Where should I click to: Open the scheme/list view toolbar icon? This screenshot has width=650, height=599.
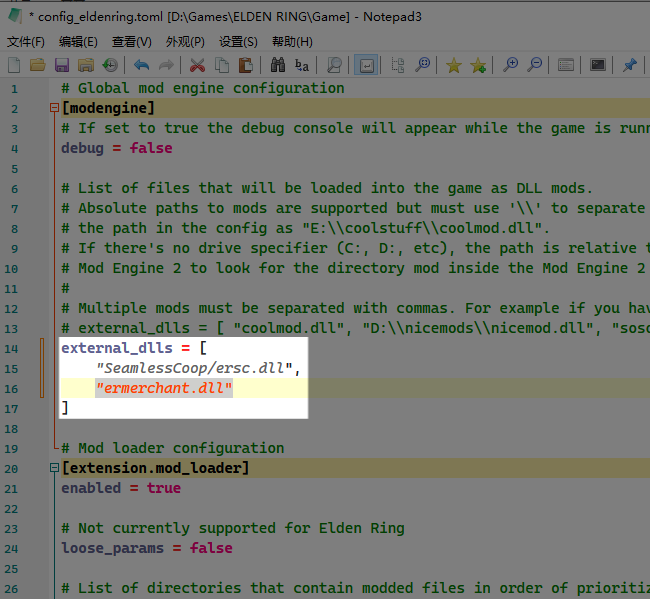[566, 65]
